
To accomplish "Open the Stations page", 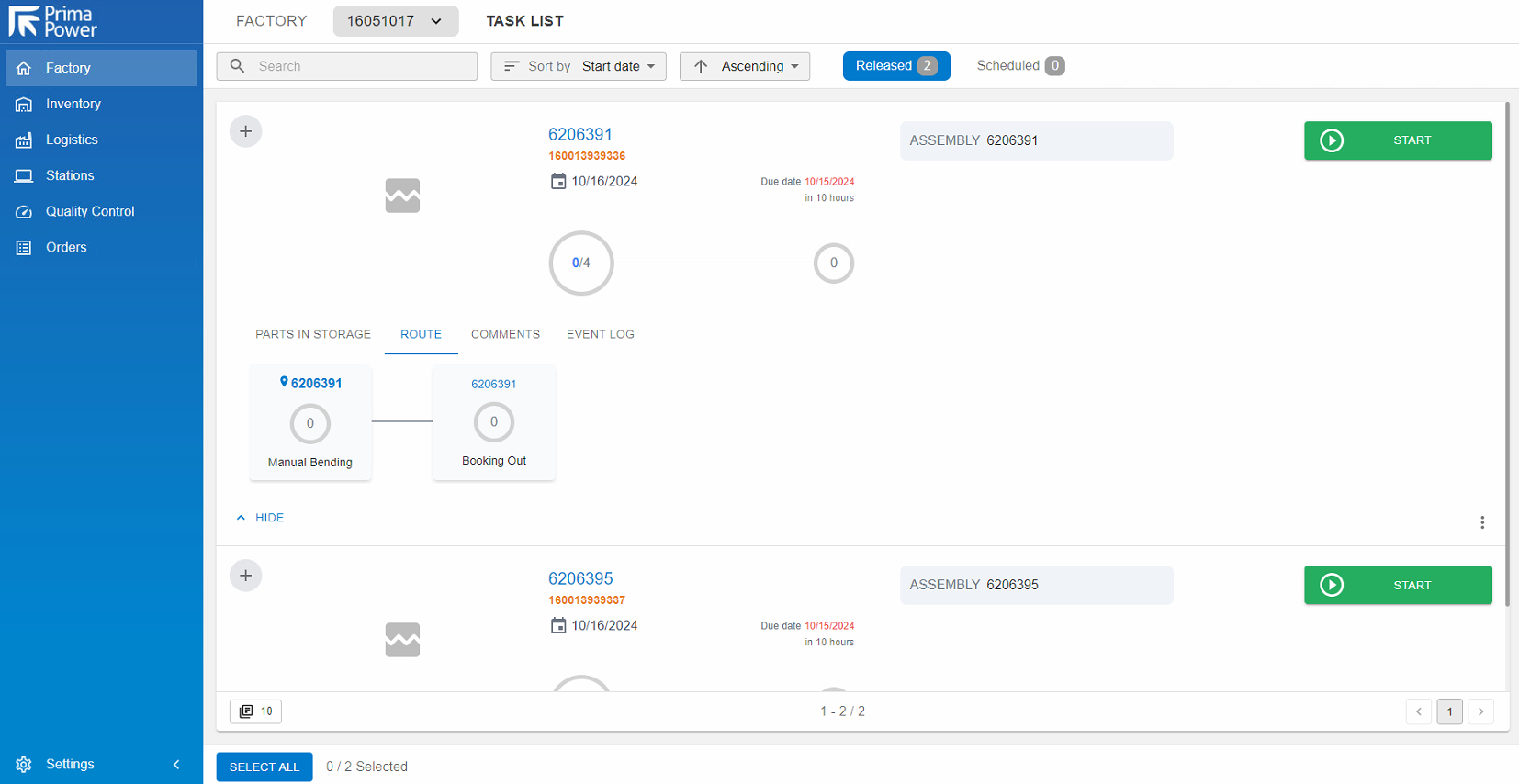I will [70, 175].
